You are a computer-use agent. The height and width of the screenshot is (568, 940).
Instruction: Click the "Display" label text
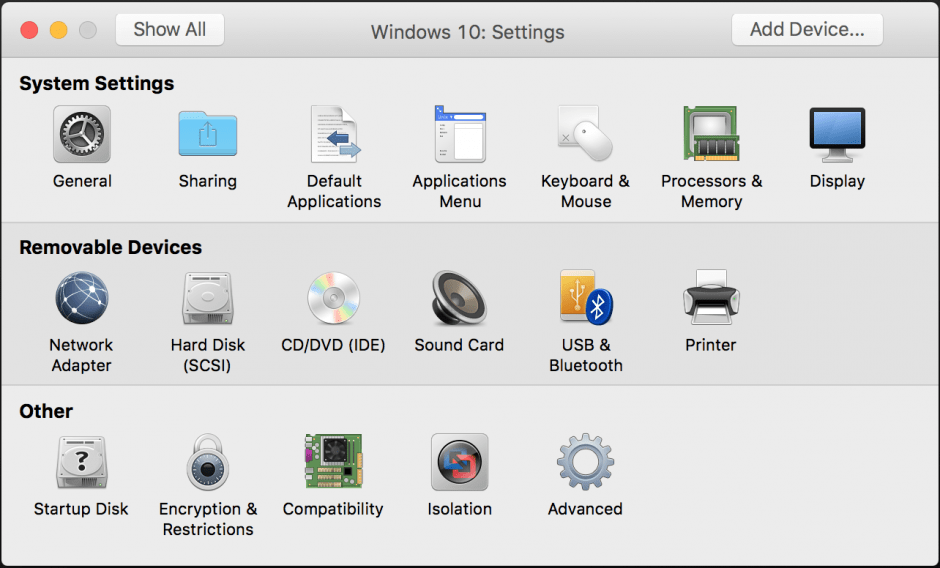pyautogui.click(x=837, y=181)
